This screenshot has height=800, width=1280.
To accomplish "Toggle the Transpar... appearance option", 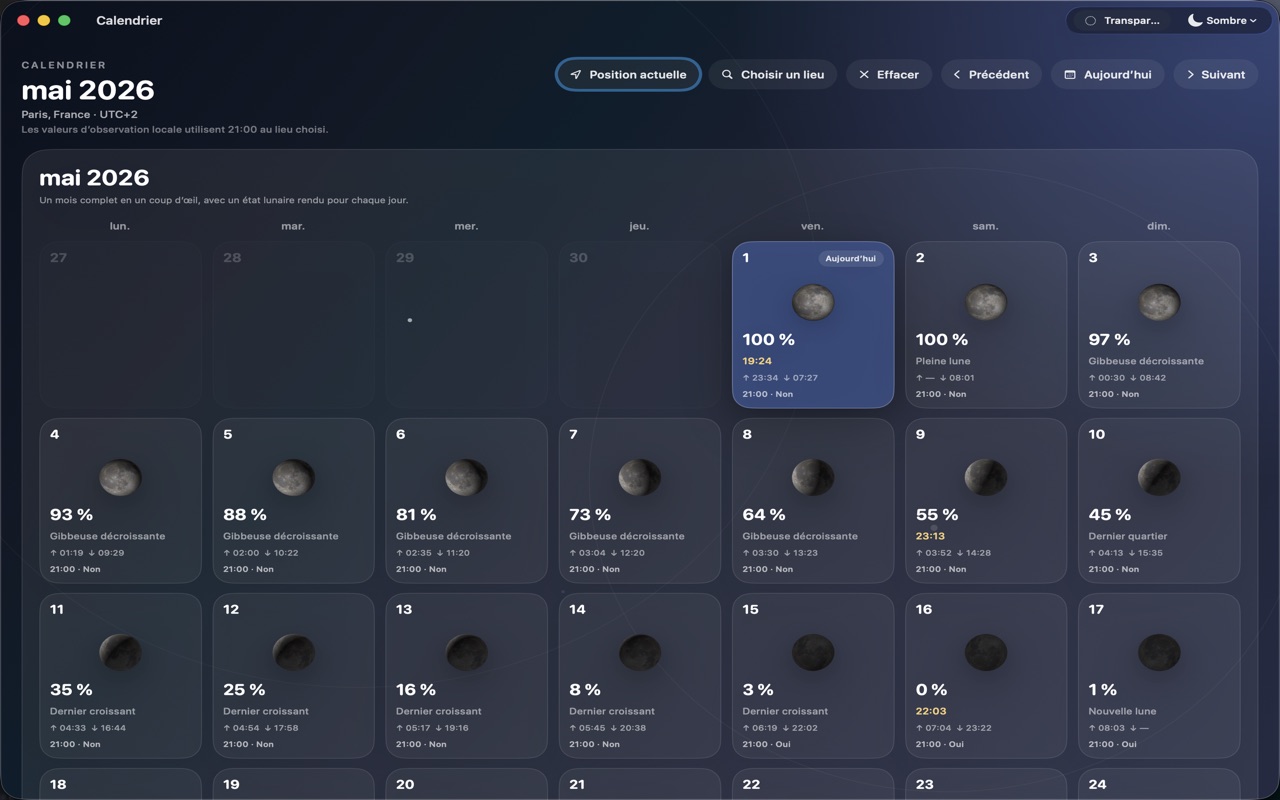I will [x=1122, y=20].
